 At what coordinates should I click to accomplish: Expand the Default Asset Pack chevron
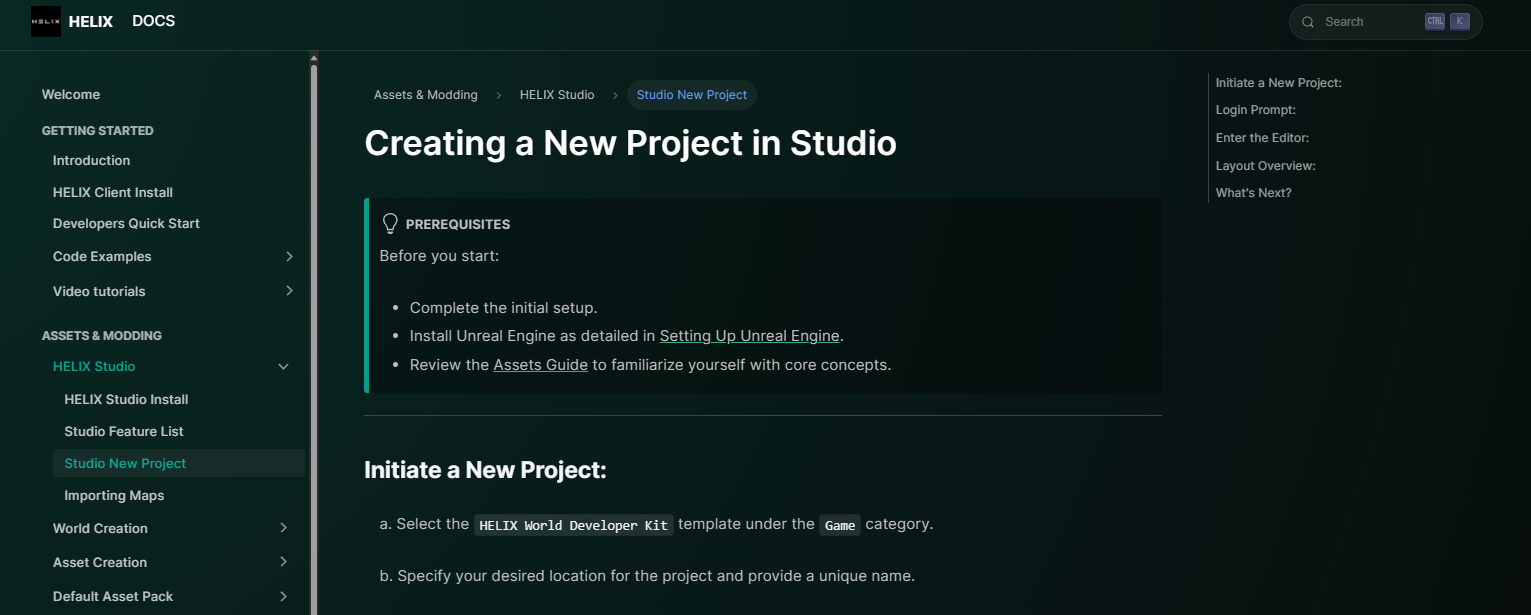click(284, 596)
